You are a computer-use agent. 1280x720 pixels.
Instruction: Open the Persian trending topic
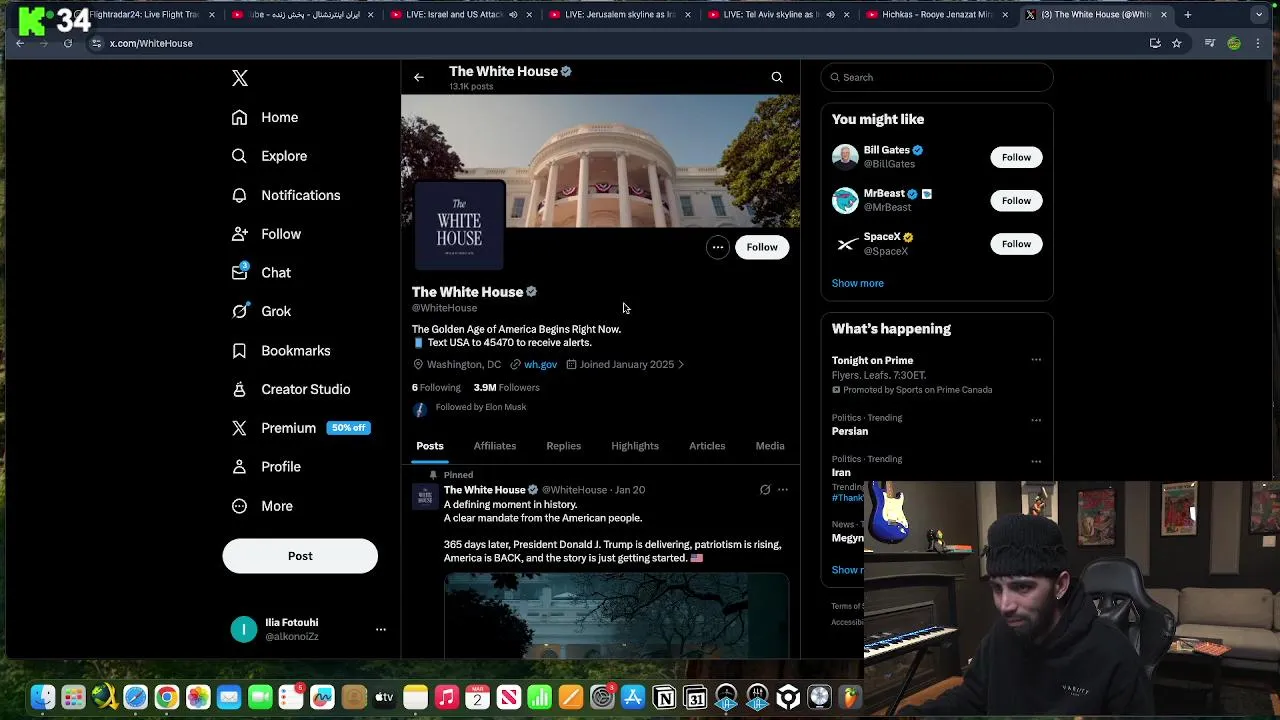point(850,431)
